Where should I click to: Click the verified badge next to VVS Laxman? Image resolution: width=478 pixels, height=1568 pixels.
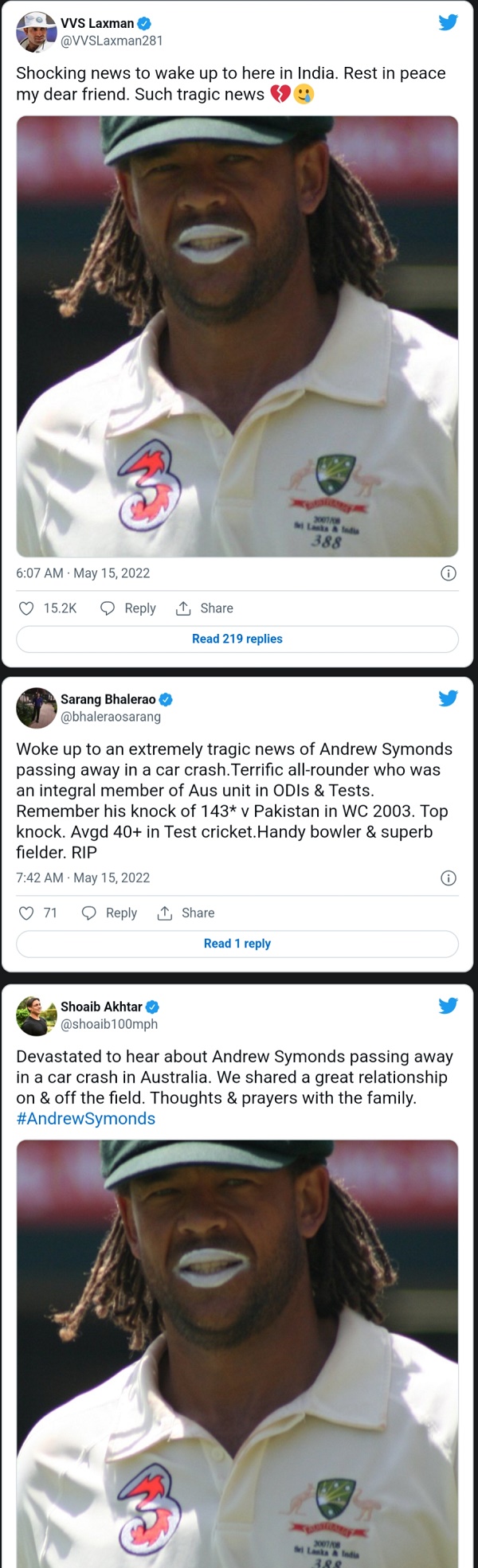(143, 23)
